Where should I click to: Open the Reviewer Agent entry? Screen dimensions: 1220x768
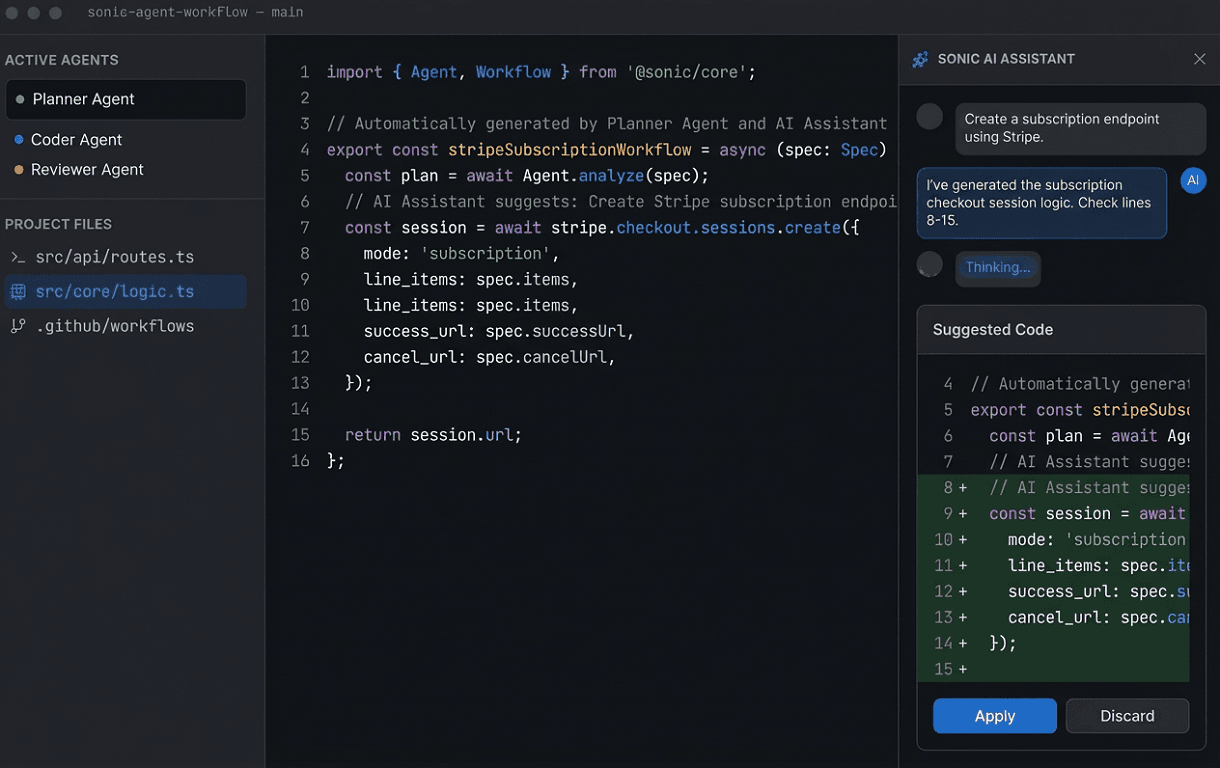pos(87,170)
